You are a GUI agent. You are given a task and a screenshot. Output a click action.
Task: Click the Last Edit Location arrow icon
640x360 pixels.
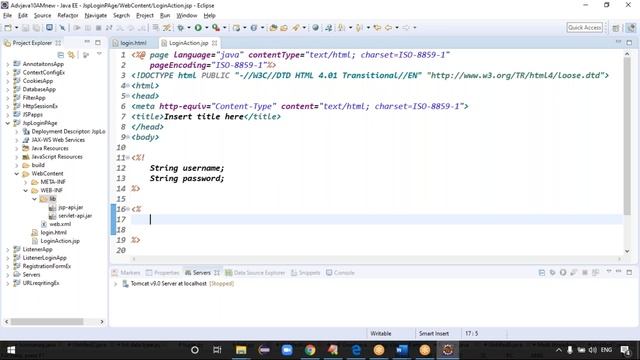[377, 28]
